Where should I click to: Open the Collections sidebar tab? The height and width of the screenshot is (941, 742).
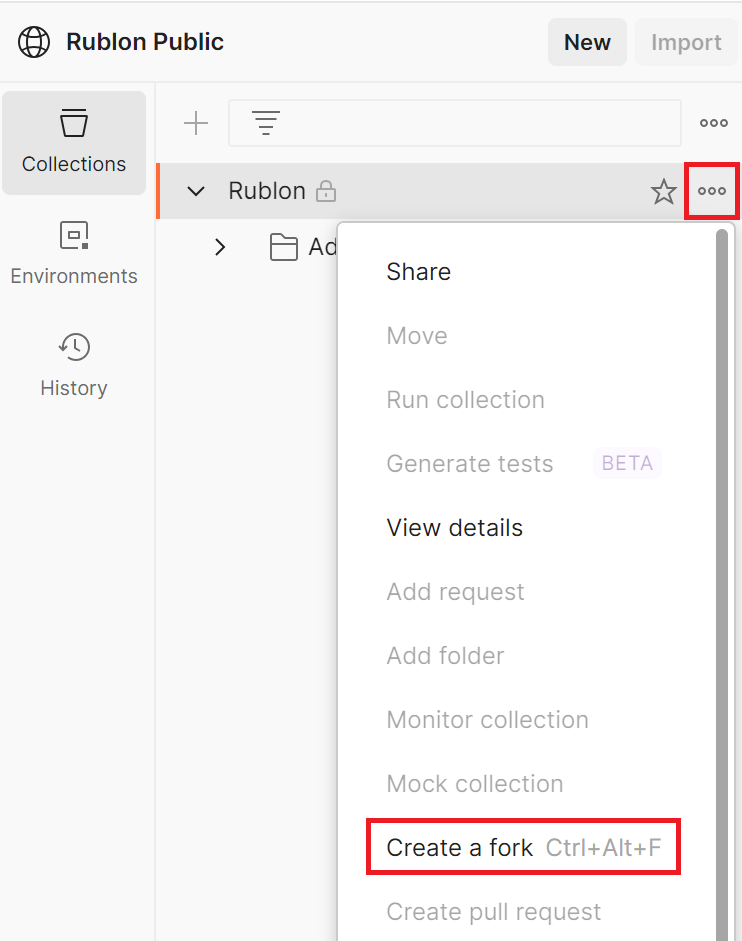coord(74,143)
